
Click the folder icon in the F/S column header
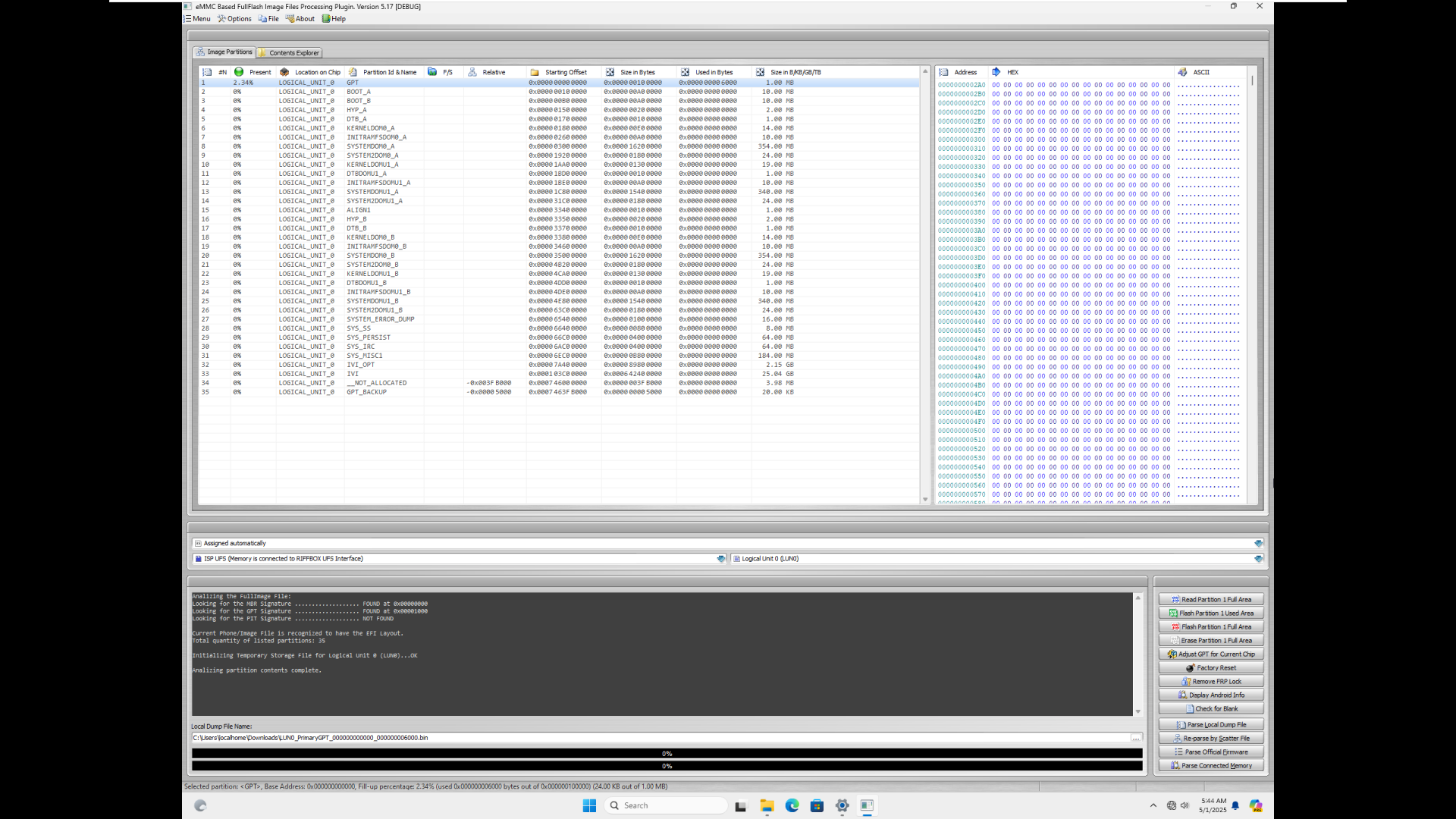pyautogui.click(x=432, y=72)
